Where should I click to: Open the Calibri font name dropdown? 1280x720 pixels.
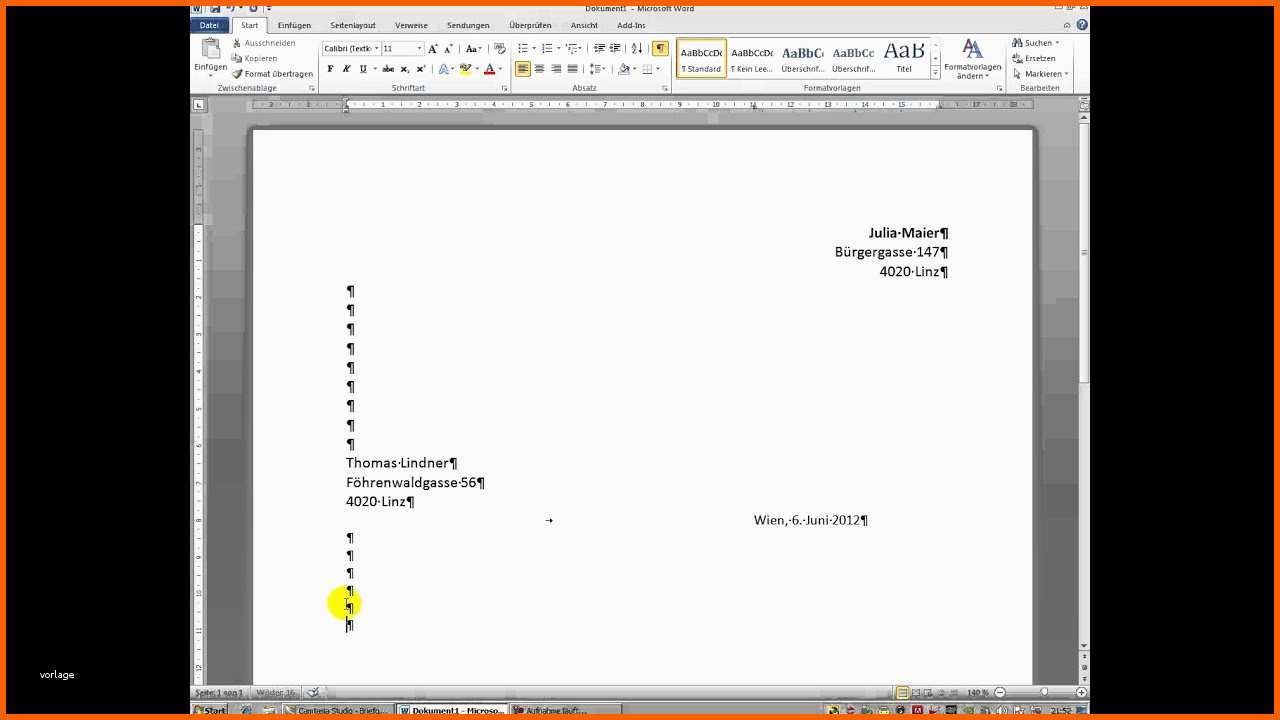click(376, 48)
